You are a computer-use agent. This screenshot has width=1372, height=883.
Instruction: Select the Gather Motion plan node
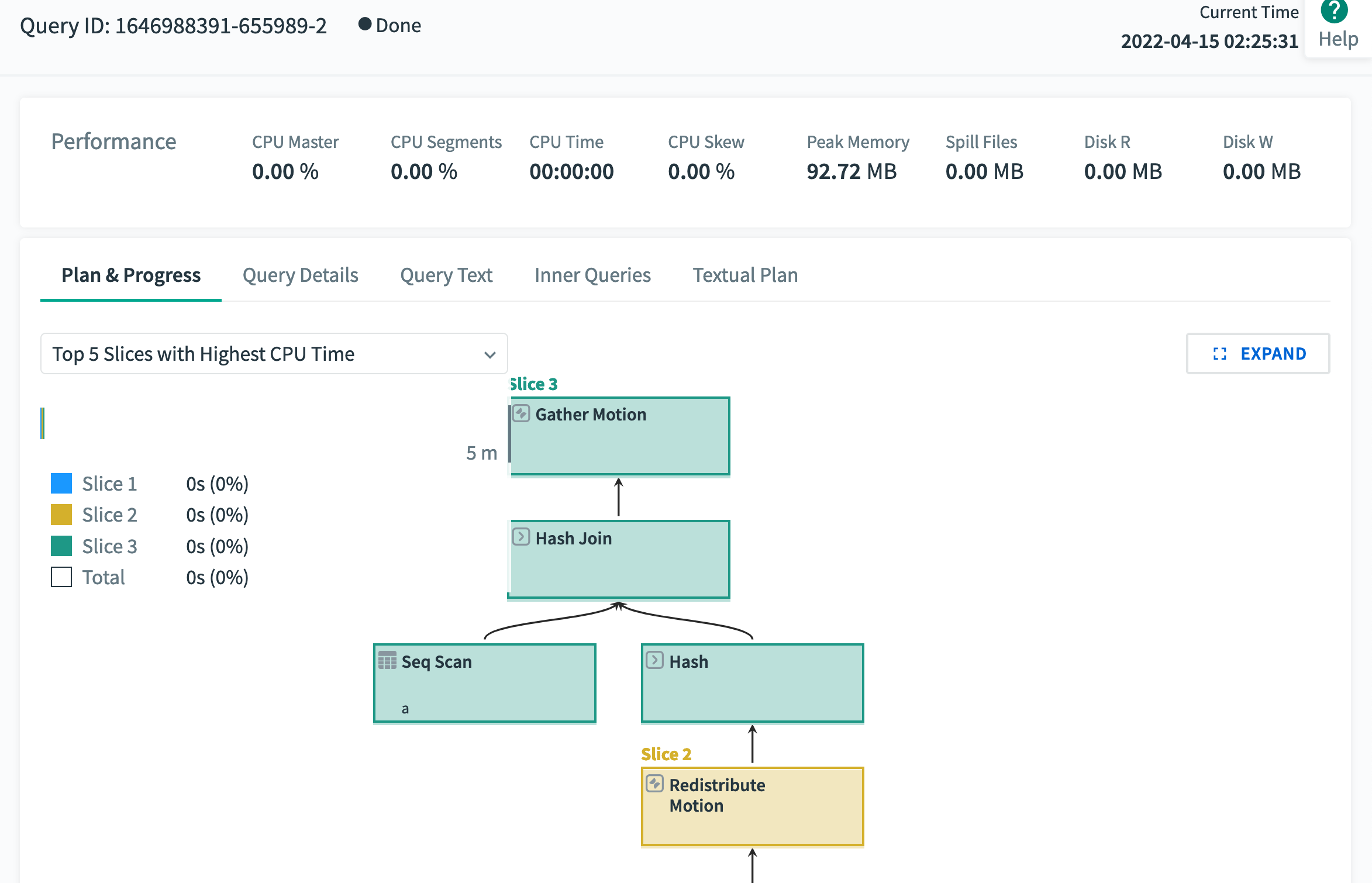tap(620, 436)
